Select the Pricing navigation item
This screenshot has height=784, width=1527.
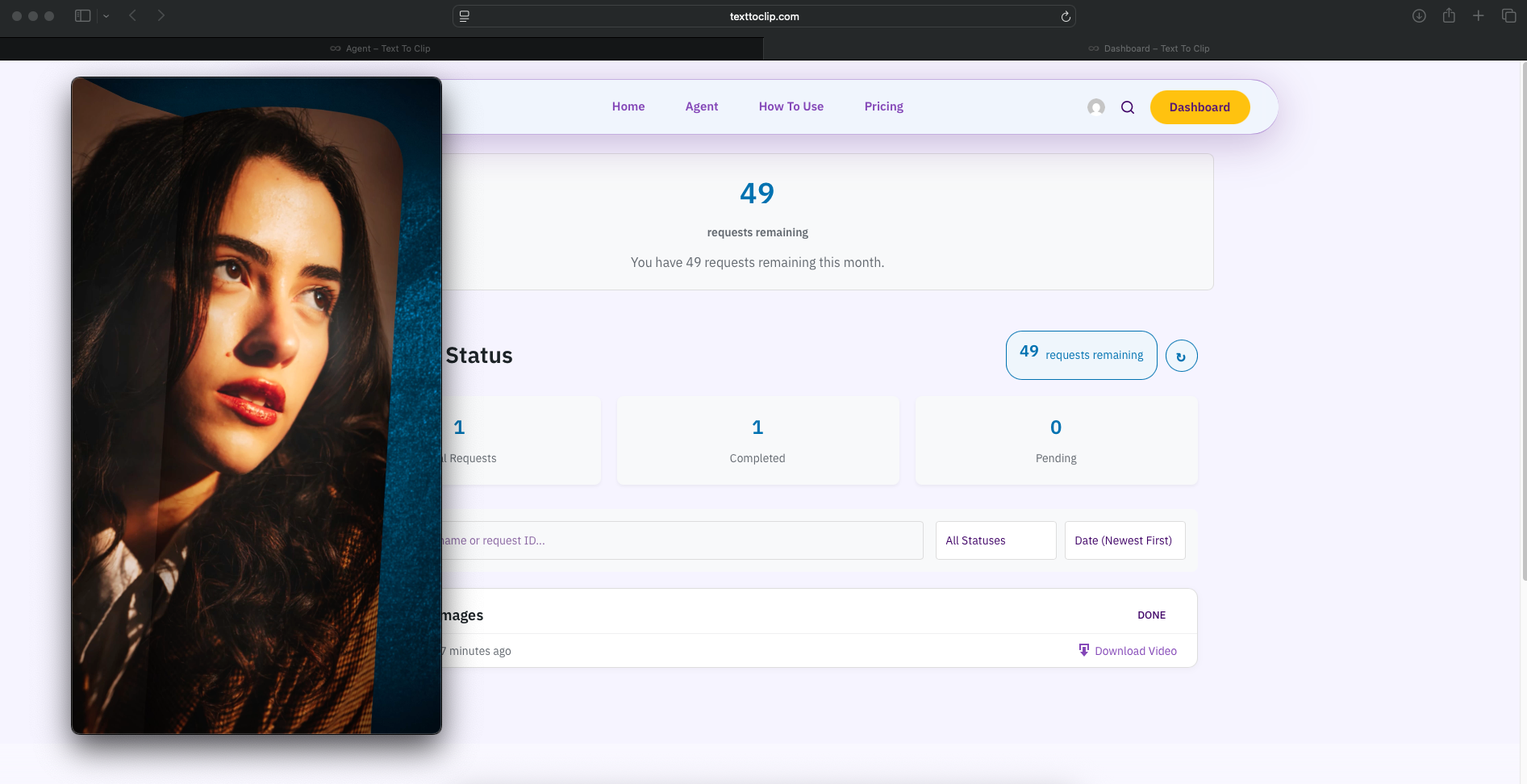883,106
